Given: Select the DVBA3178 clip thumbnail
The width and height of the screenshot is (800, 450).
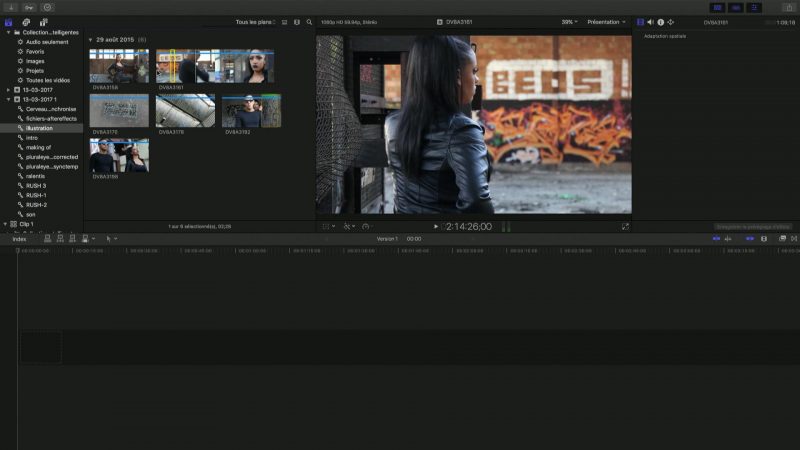Looking at the screenshot, I should click(x=185, y=111).
